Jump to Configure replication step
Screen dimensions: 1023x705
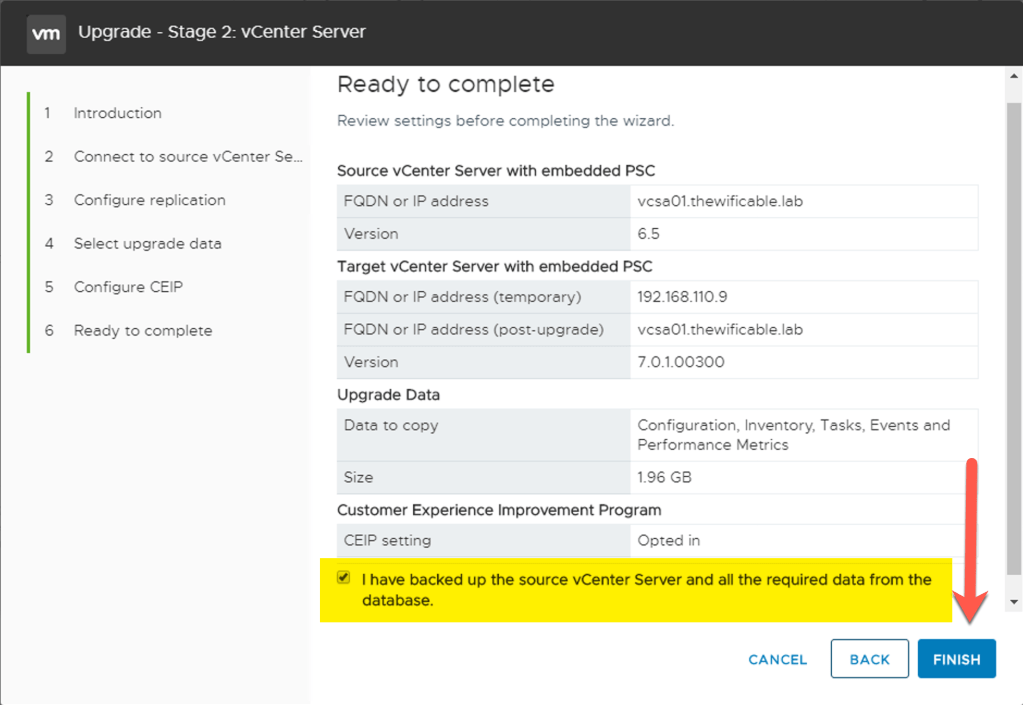[x=149, y=200]
